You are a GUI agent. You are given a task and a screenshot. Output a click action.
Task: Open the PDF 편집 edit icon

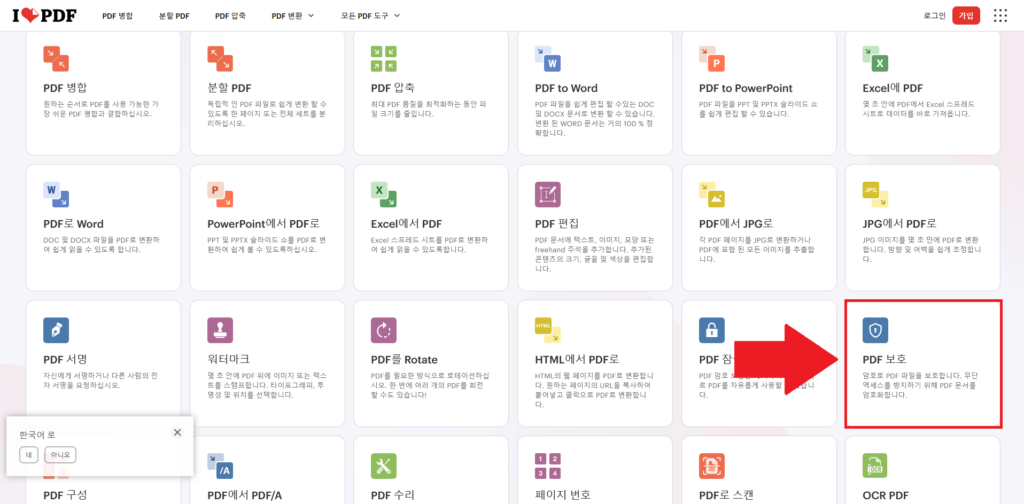pos(547,195)
